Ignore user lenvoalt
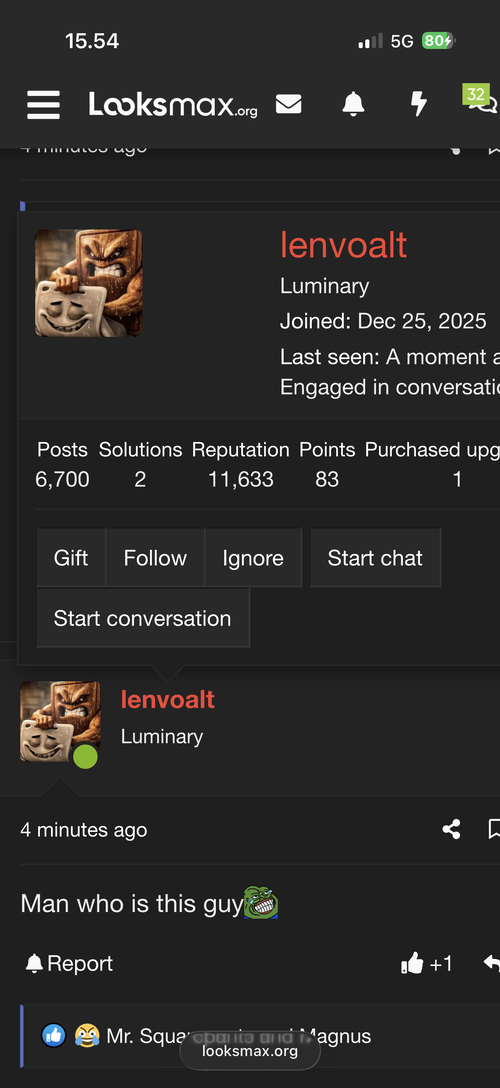 click(253, 558)
